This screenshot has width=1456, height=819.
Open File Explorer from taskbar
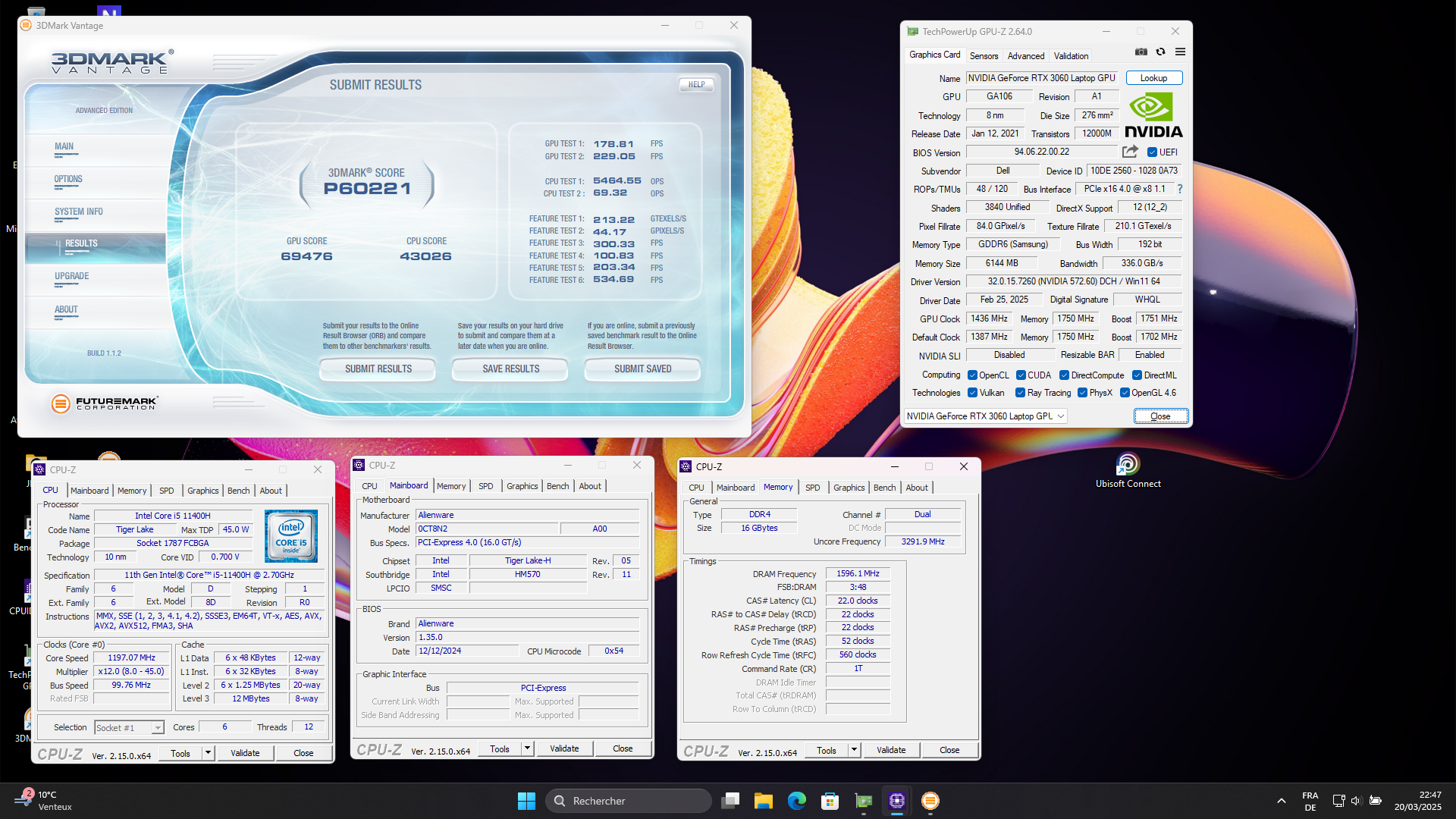coord(764,801)
